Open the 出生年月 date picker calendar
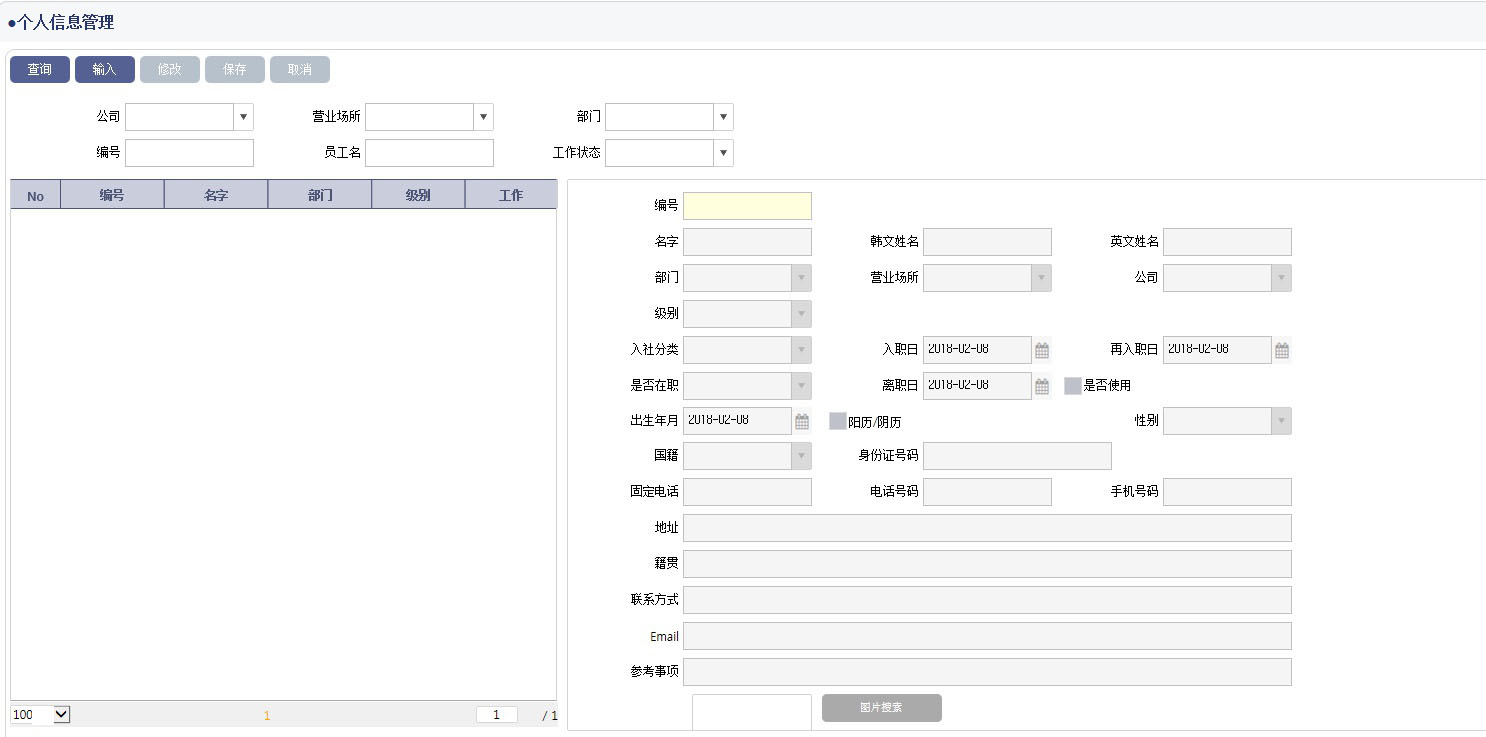The image size is (1486, 737). (801, 420)
